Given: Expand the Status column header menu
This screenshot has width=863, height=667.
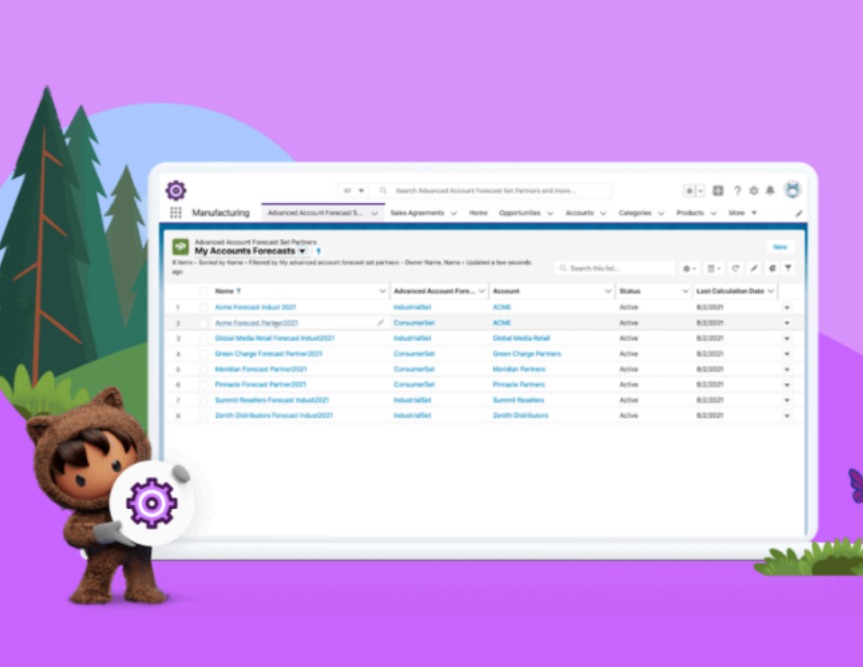Looking at the screenshot, I should click(685, 291).
